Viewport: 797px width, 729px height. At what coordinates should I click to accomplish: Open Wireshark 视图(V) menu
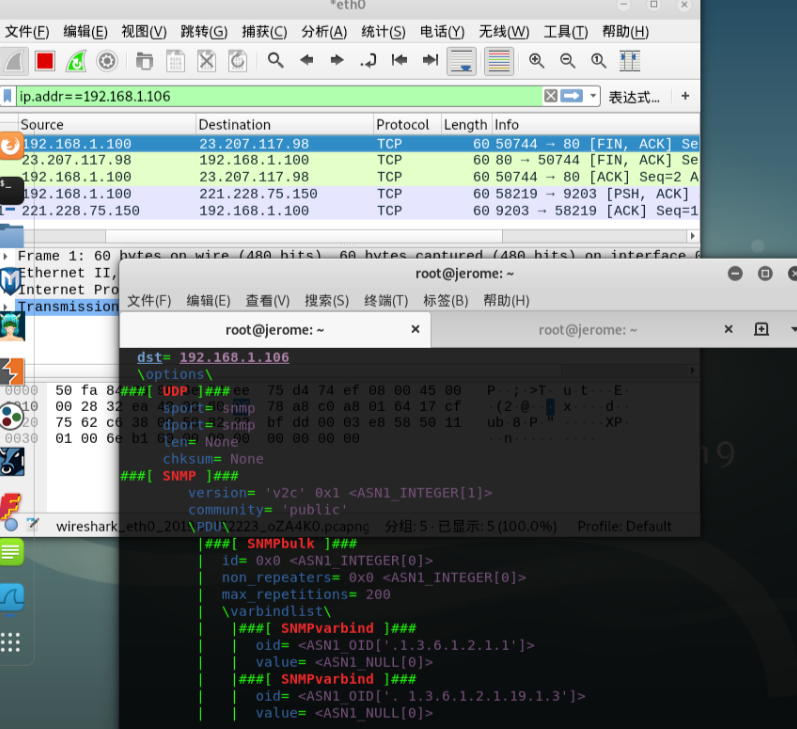click(144, 32)
